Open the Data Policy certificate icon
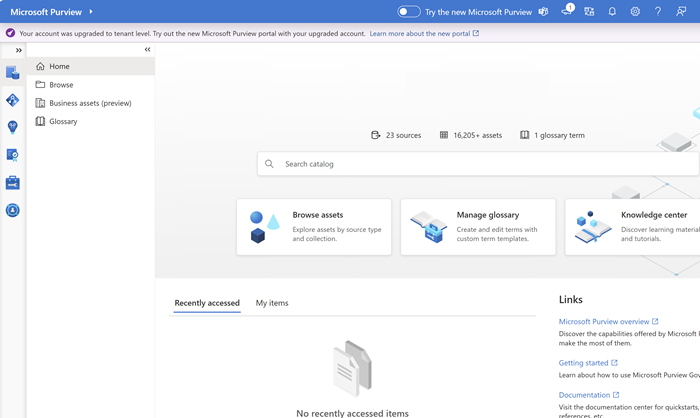The width and height of the screenshot is (700, 418). (x=12, y=155)
